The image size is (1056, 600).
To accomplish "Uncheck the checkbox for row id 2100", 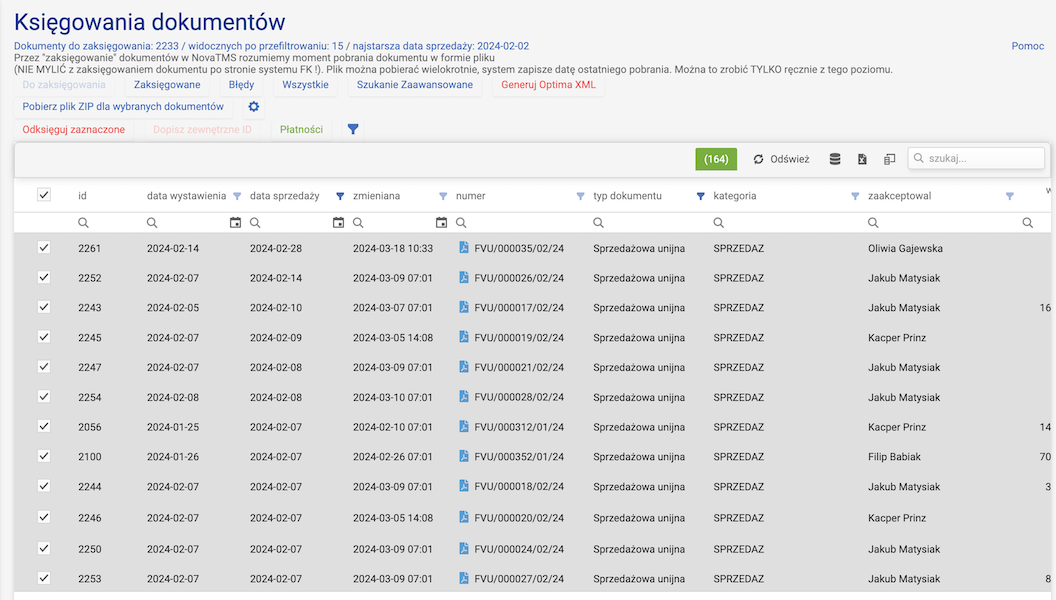I will [x=44, y=456].
